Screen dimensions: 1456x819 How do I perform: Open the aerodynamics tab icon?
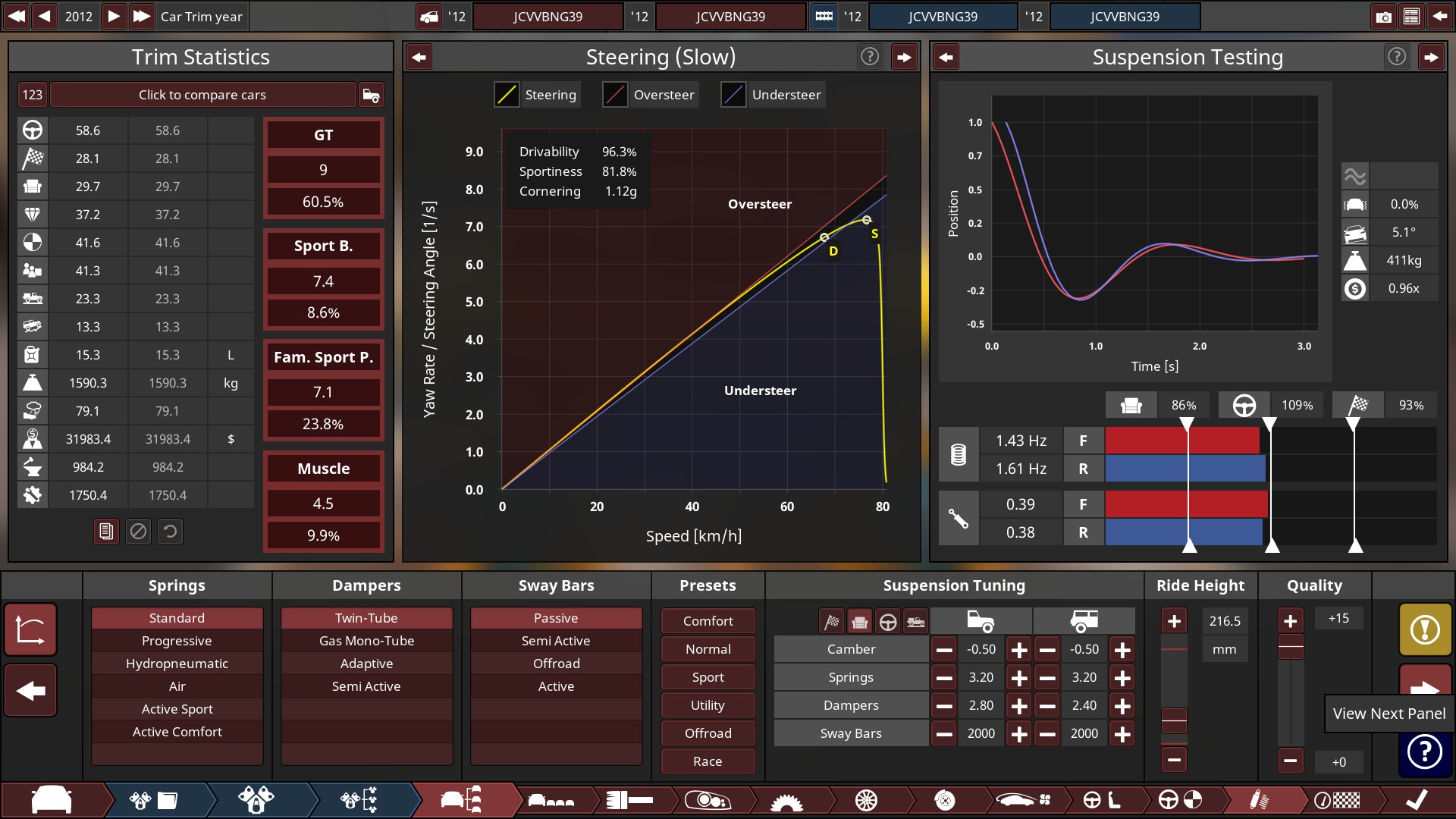(1024, 800)
